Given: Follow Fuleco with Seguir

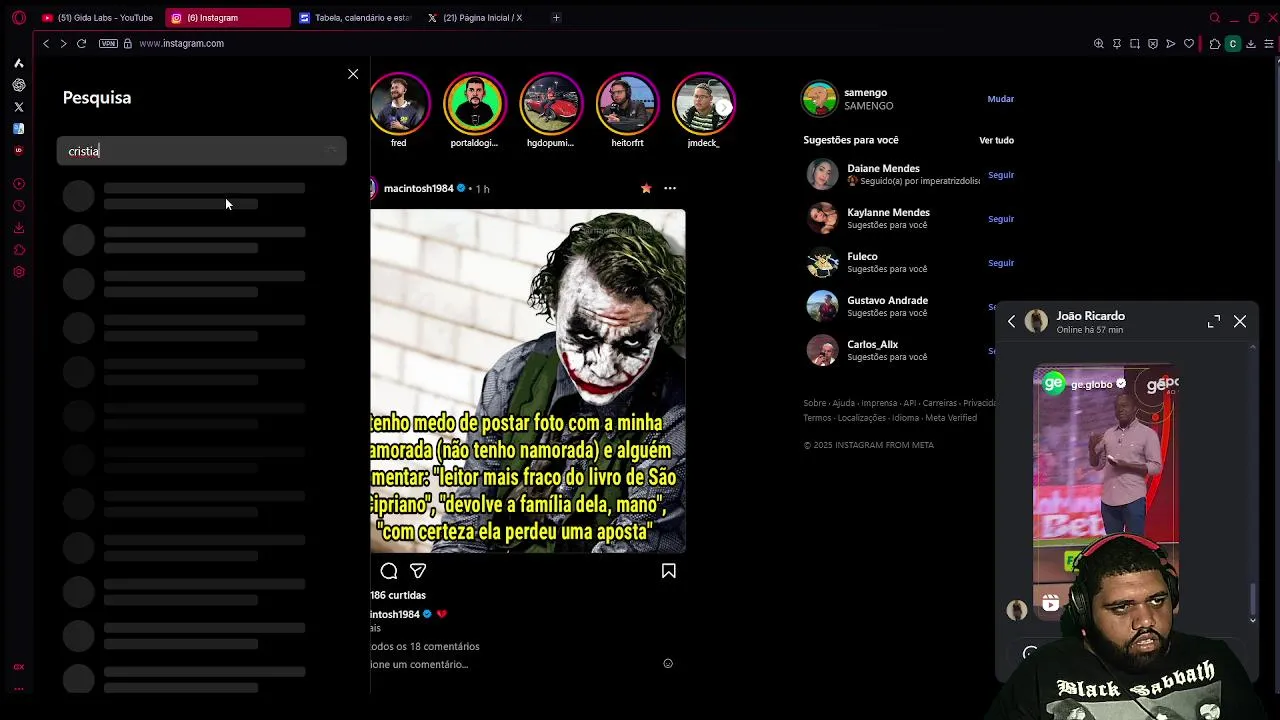Looking at the screenshot, I should tap(1001, 263).
